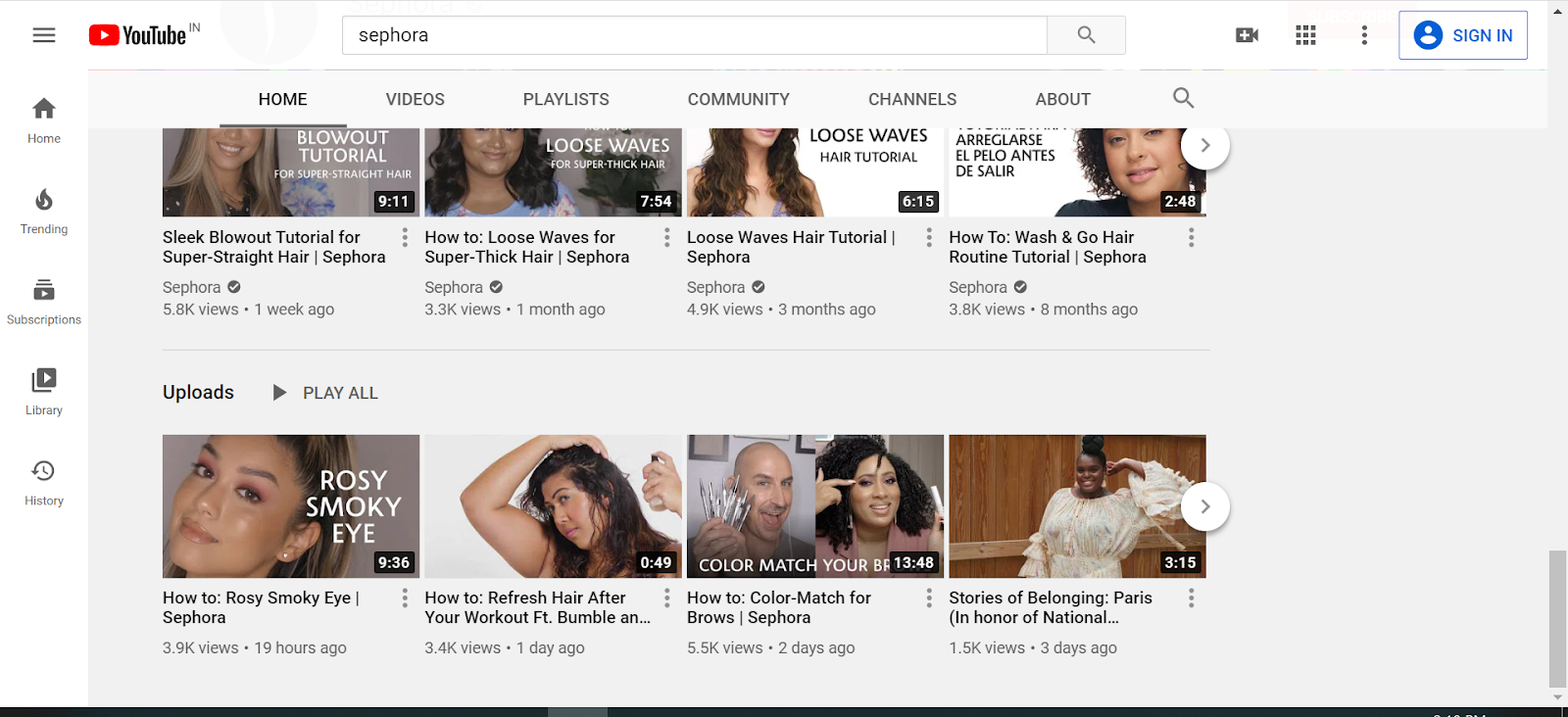Show next videos in hair tutorials row
Screen dimensions: 1568x717
[x=1205, y=145]
